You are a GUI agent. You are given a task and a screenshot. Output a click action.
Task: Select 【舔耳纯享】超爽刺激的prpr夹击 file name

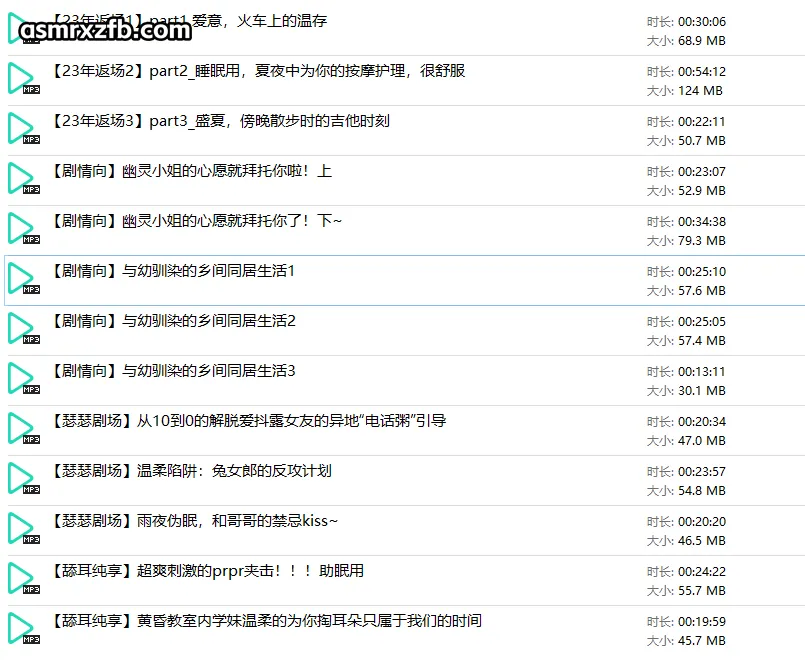point(207,571)
